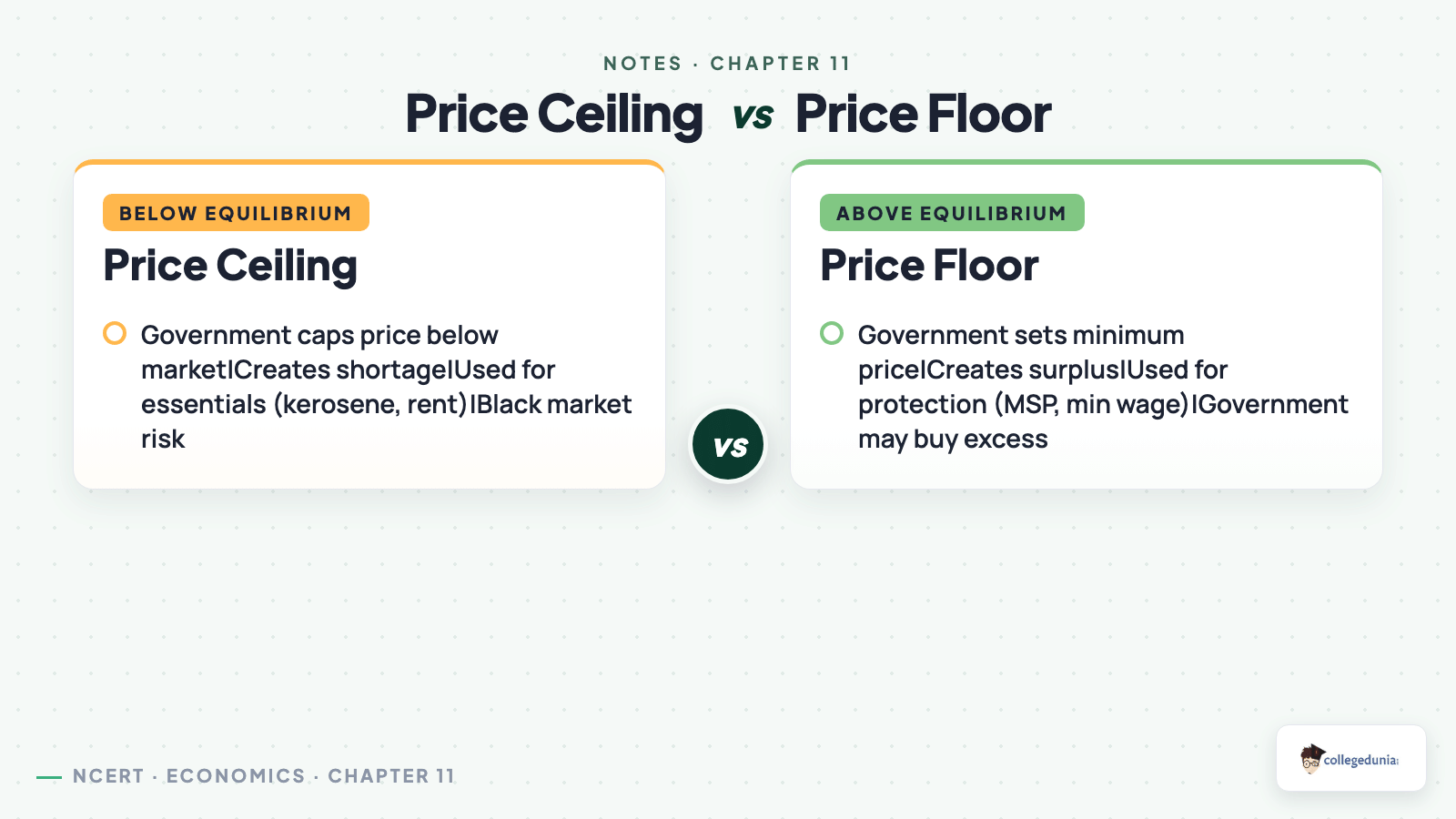
Task: Click the green top border of right card
Action: 1087,163
